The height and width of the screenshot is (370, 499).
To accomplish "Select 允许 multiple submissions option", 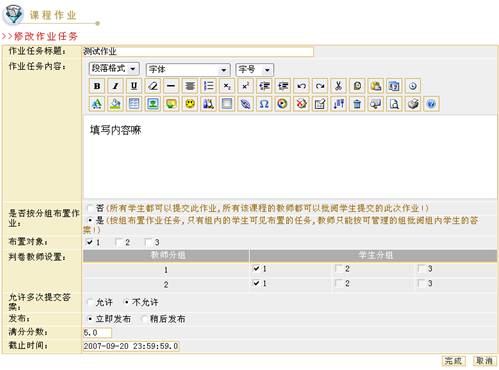I will (90, 302).
